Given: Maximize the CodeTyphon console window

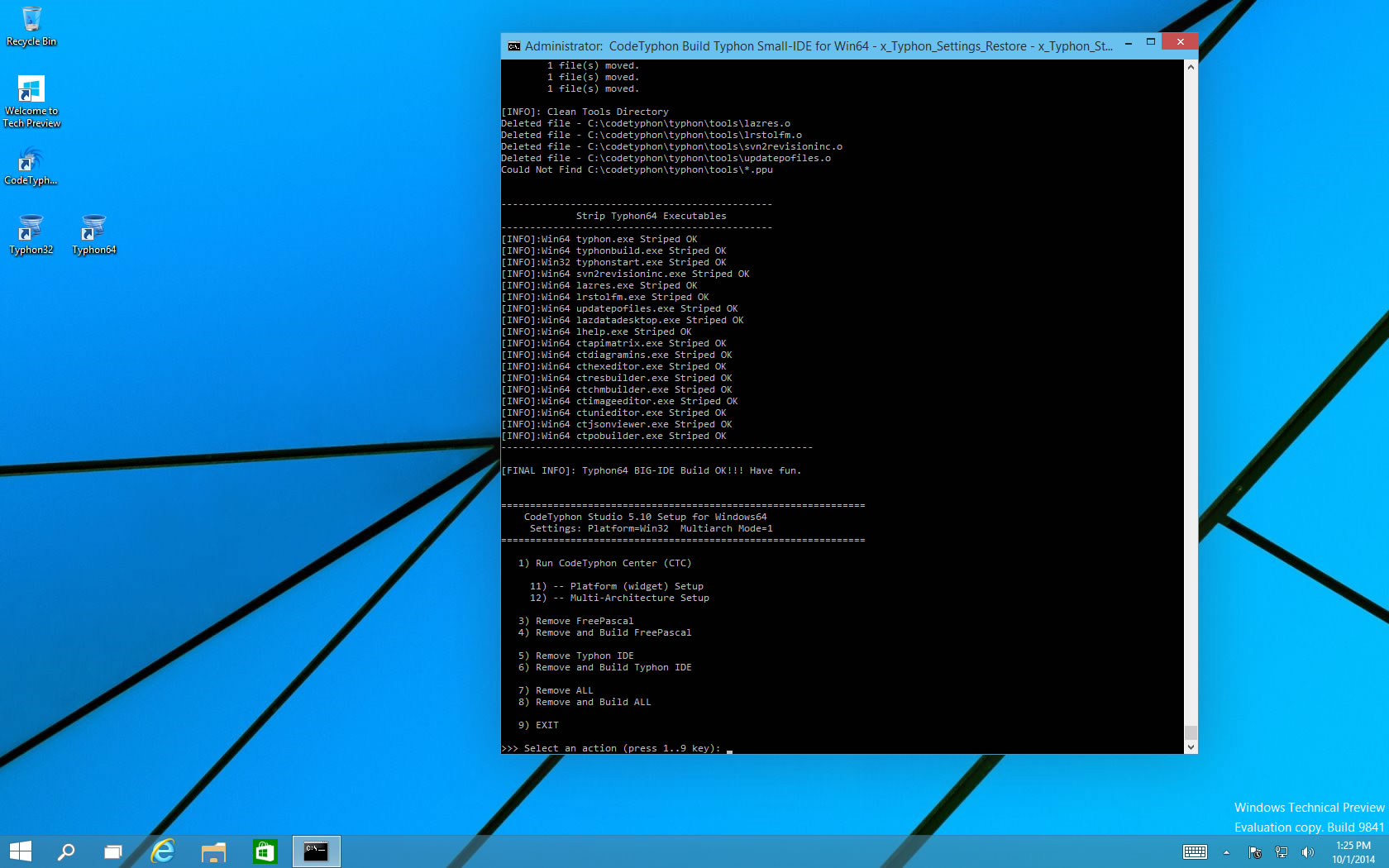Looking at the screenshot, I should click(1150, 42).
